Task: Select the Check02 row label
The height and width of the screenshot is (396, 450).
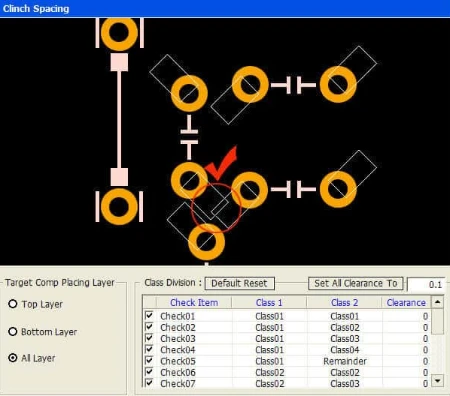Action: [178, 328]
